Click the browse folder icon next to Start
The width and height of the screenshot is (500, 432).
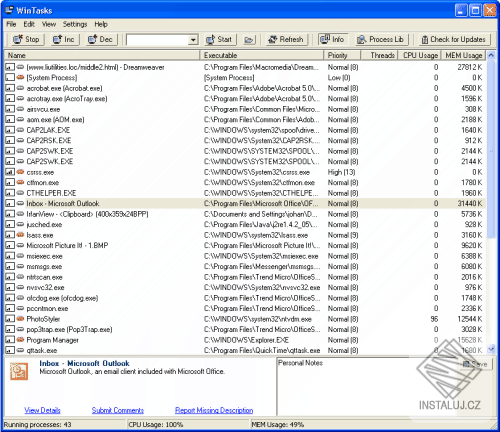[x=248, y=40]
